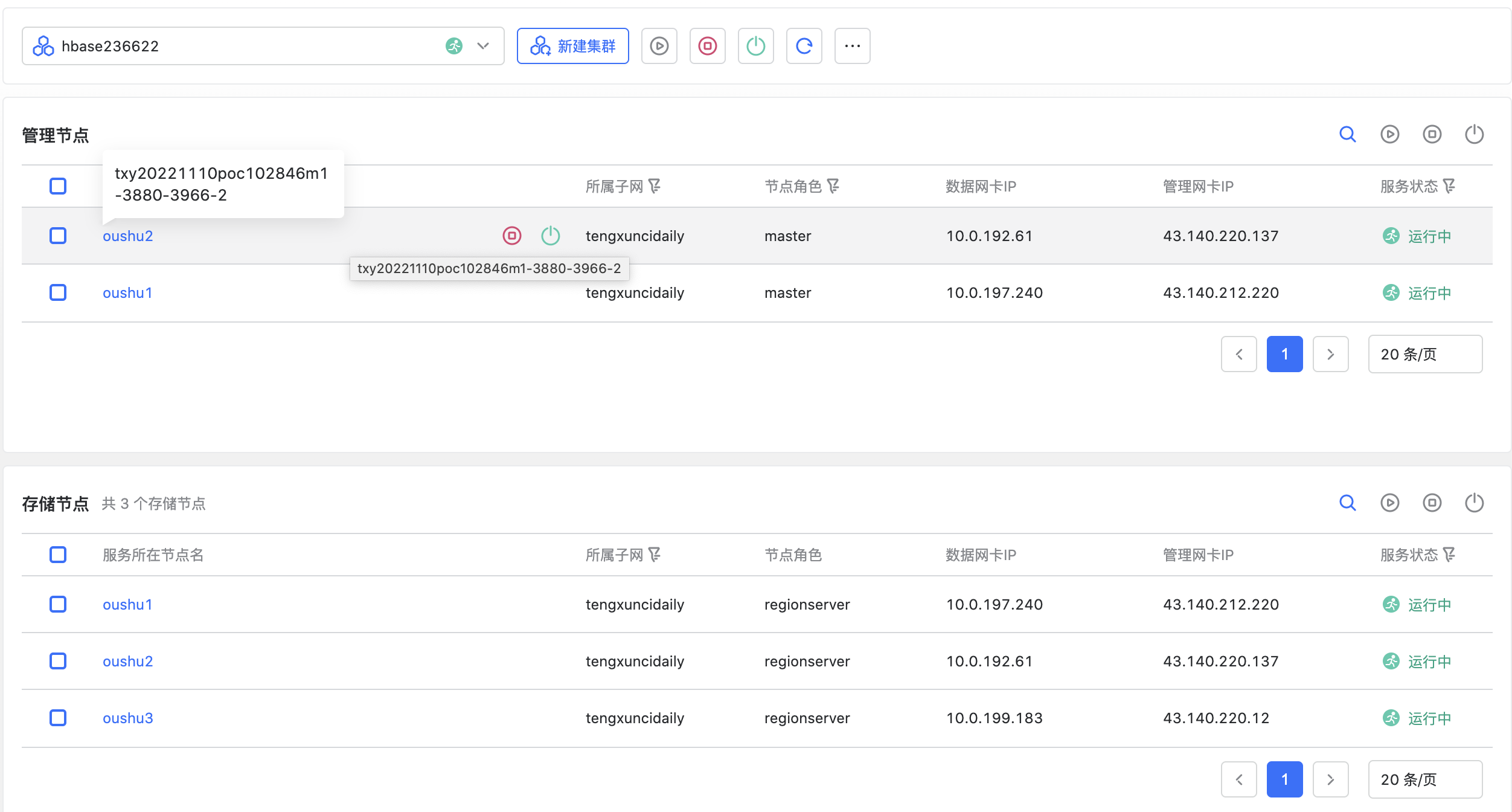Screen dimensions: 1512x812
Task: Check the oushu1 regionserver row checkbox
Action: (58, 604)
